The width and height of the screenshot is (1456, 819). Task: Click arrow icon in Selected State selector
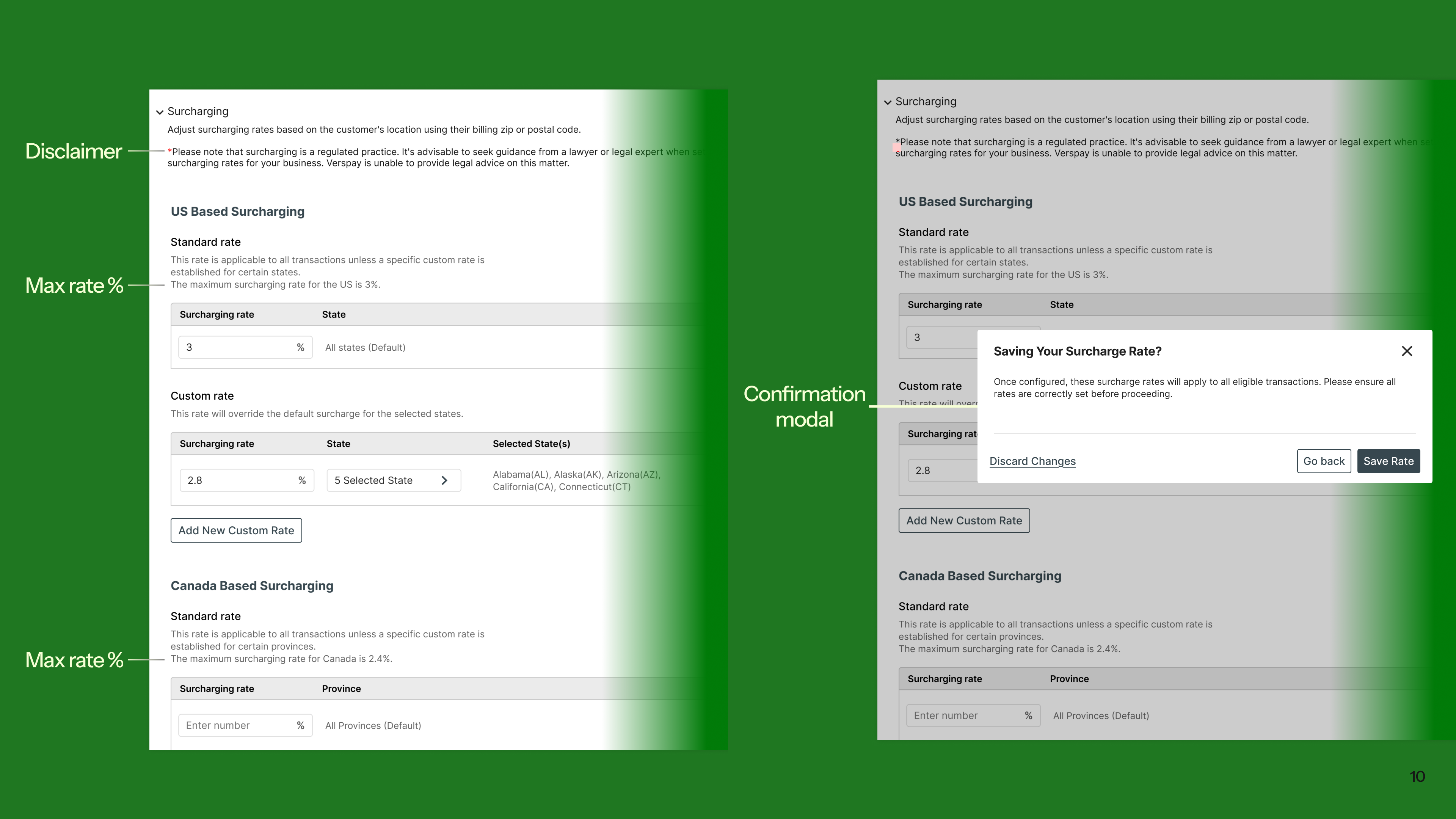pos(444,480)
